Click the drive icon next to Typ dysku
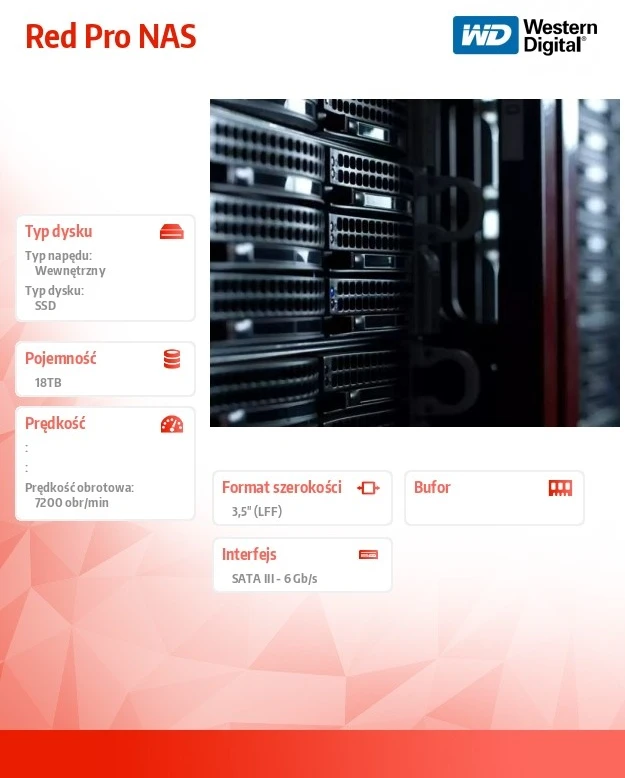Image resolution: width=625 pixels, height=778 pixels. coord(172,232)
